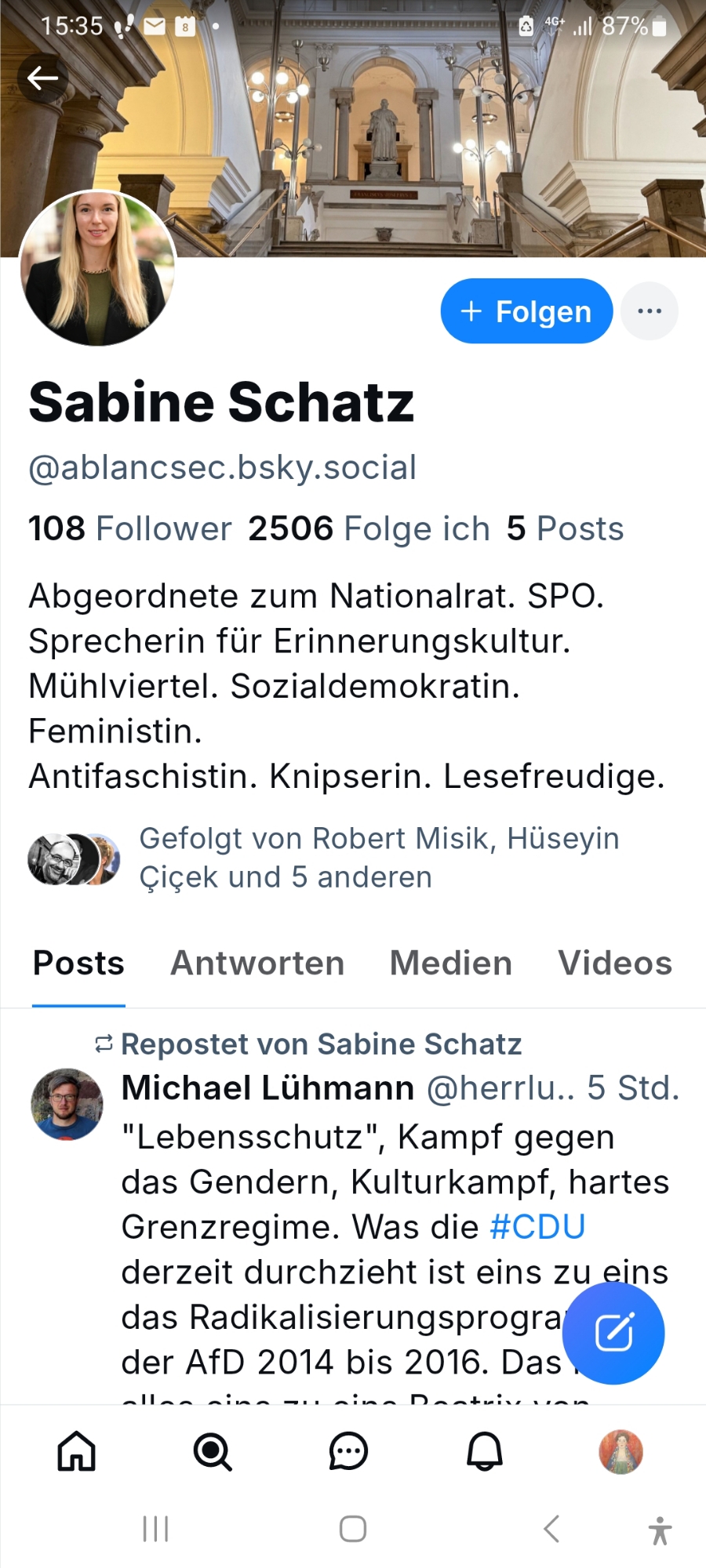Switch to the Videos tab
This screenshot has width=706, height=1568.
615,963
